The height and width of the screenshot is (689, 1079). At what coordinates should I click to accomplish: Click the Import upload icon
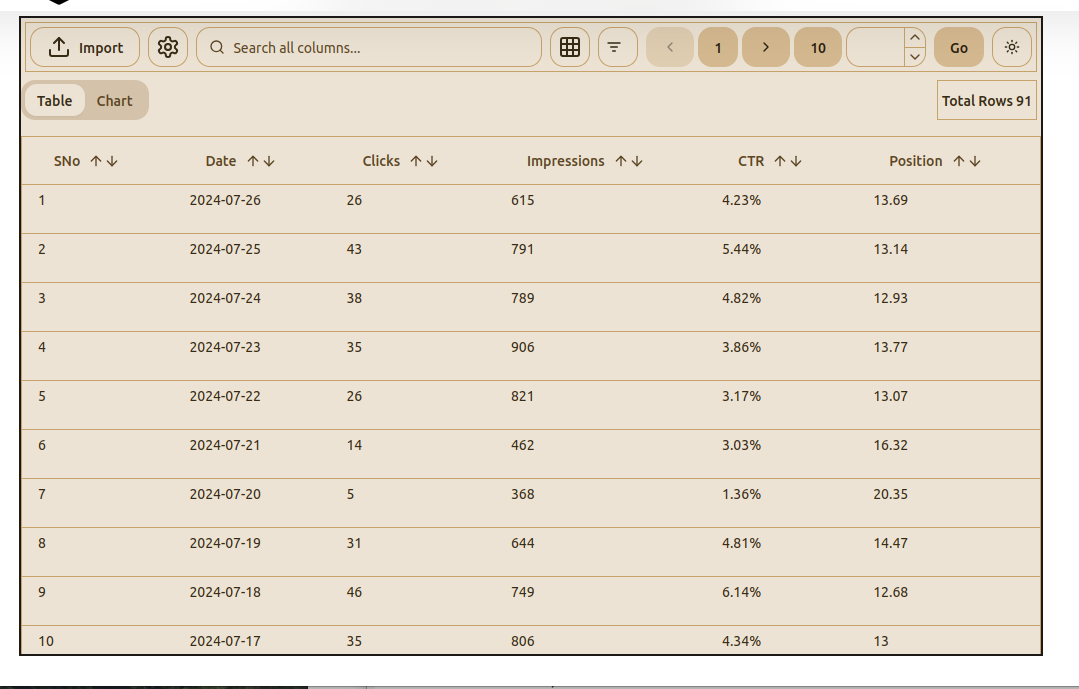click(60, 46)
